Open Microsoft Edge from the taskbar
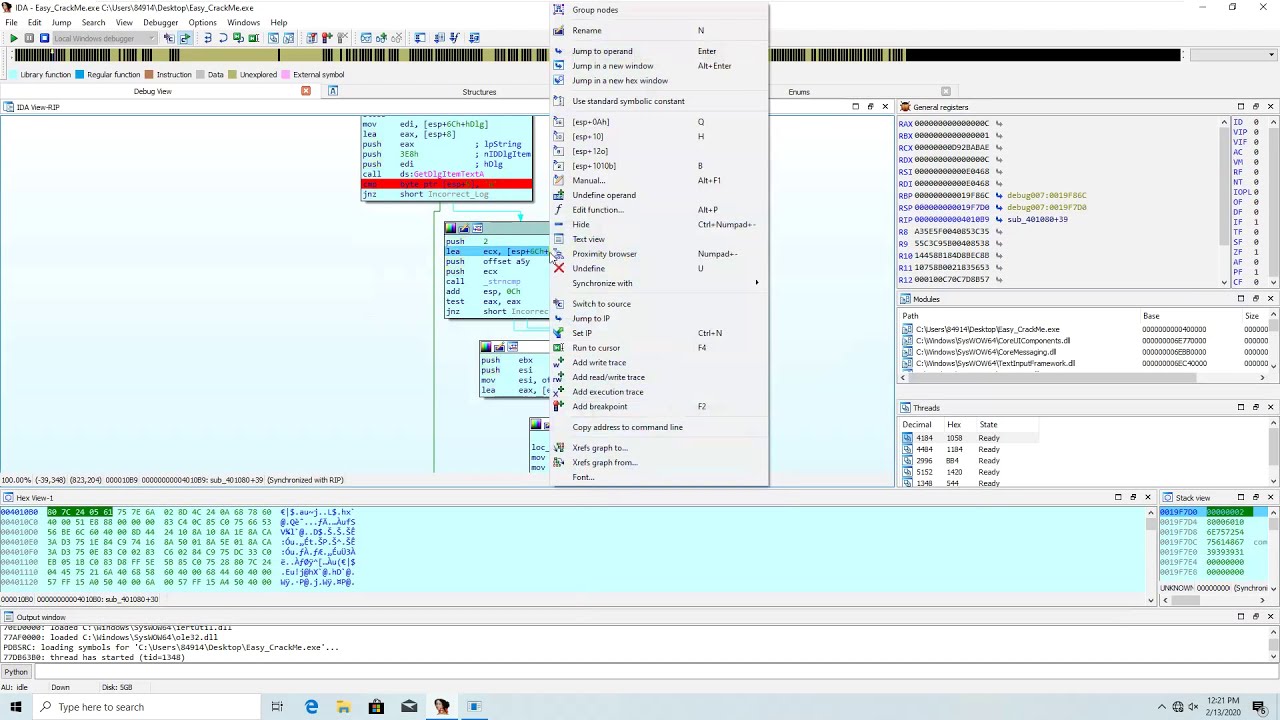The height and width of the screenshot is (720, 1280). point(311,707)
